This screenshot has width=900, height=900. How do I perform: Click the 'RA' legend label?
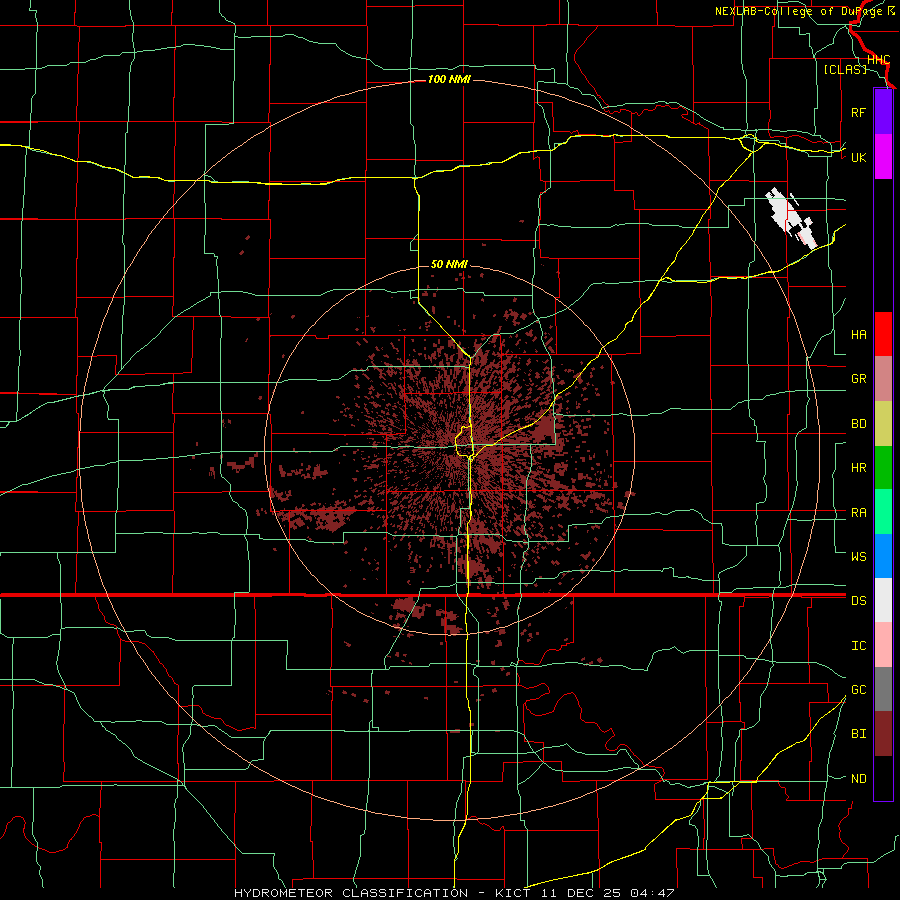coord(858,513)
